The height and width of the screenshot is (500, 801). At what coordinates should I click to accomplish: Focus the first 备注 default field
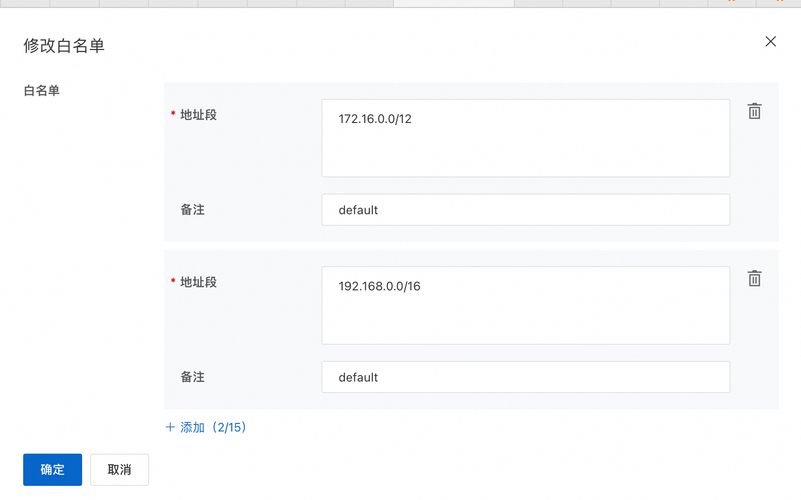[526, 209]
